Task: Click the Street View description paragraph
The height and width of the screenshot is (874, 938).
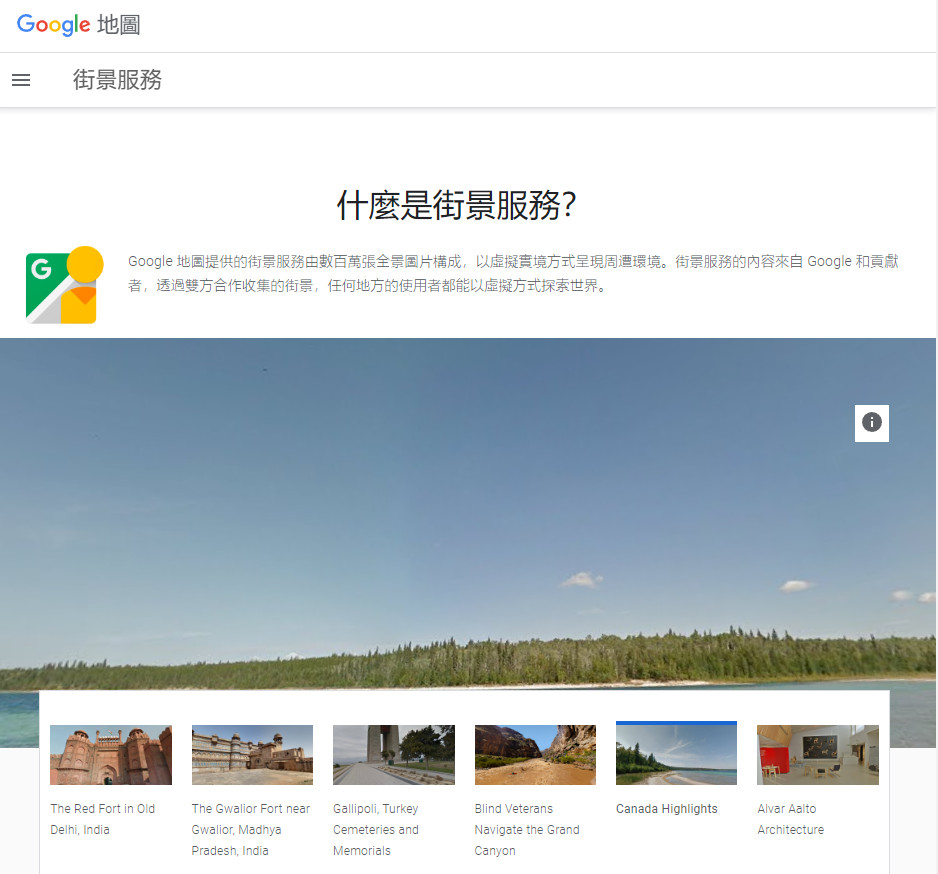Action: [513, 274]
